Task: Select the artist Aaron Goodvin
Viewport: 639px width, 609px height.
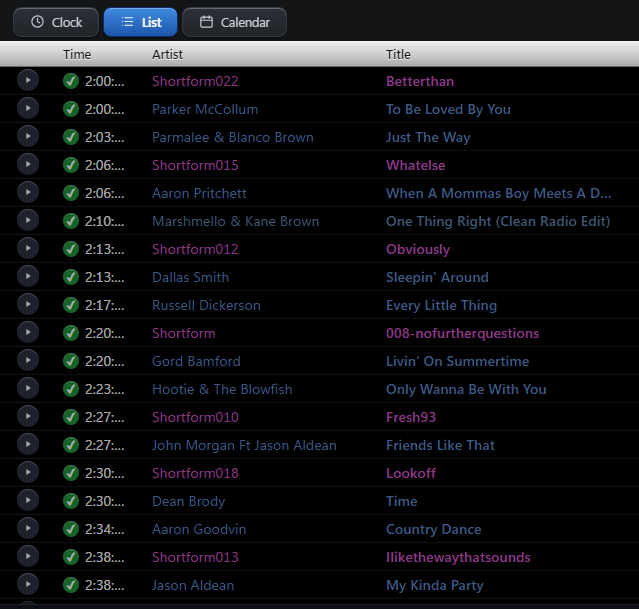Action: coord(199,529)
